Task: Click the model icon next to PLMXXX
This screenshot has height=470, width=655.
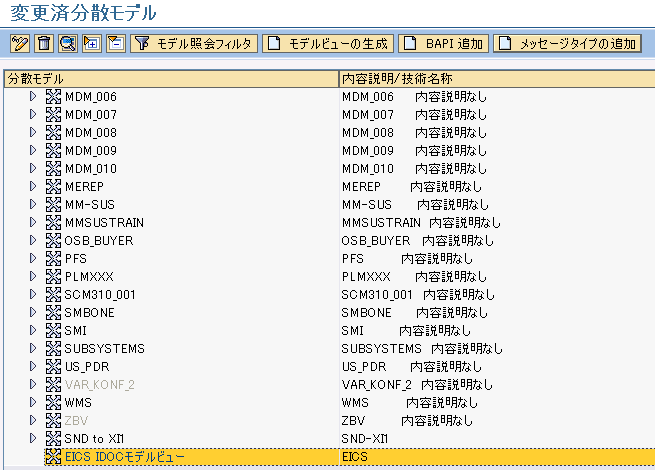Action: point(54,277)
